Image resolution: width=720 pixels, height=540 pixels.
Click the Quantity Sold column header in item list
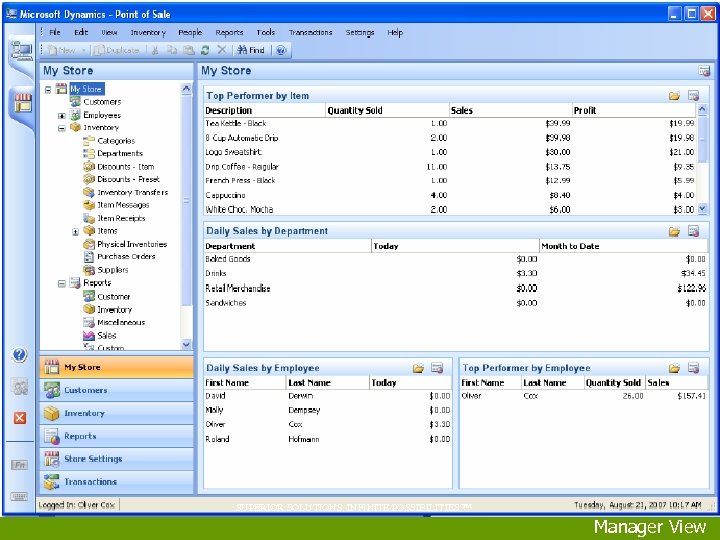[x=387, y=110]
